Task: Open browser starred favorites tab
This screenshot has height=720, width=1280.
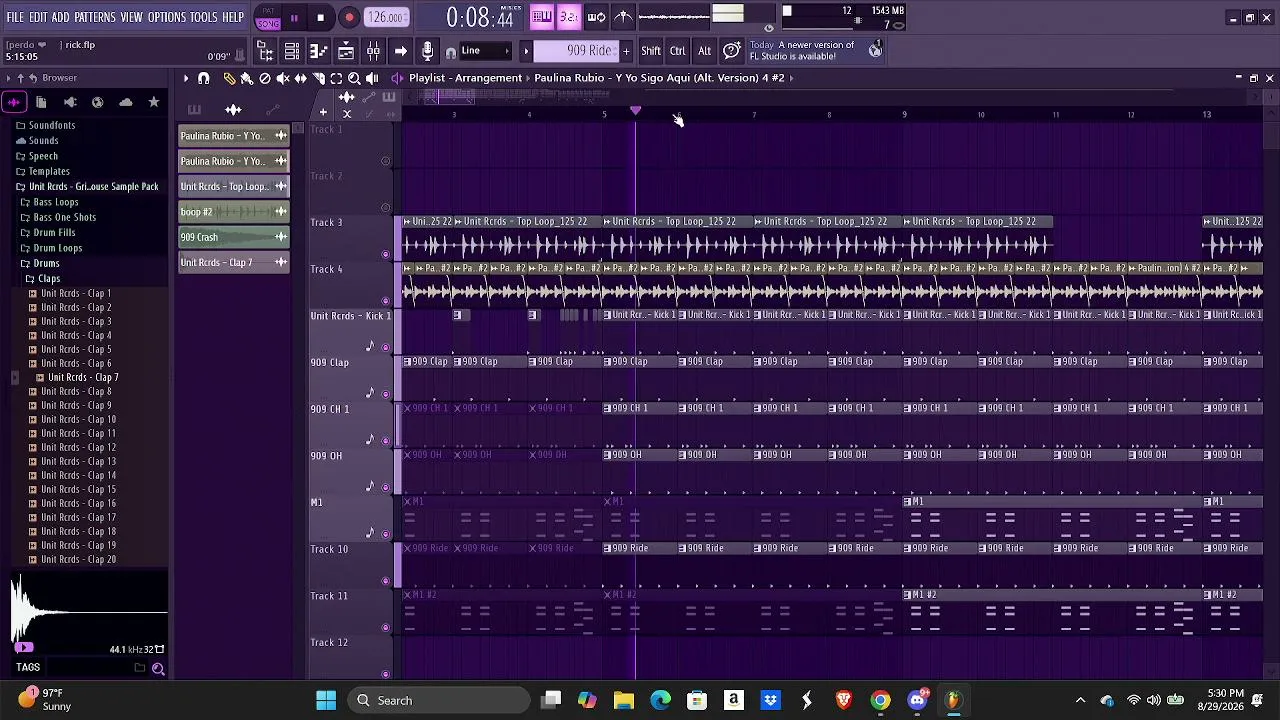Action: 154,102
